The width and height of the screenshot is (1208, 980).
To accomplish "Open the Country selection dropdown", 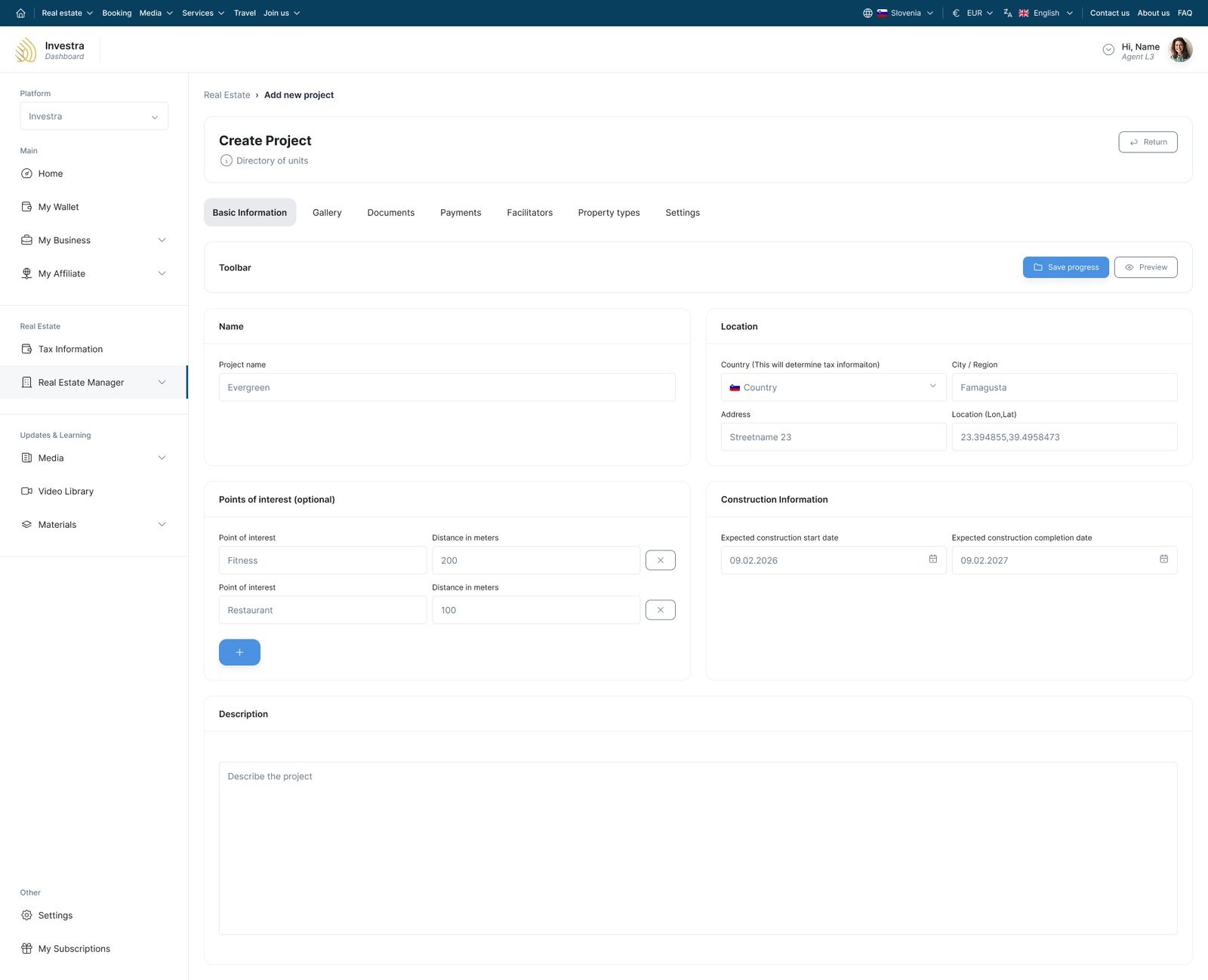I will (833, 387).
